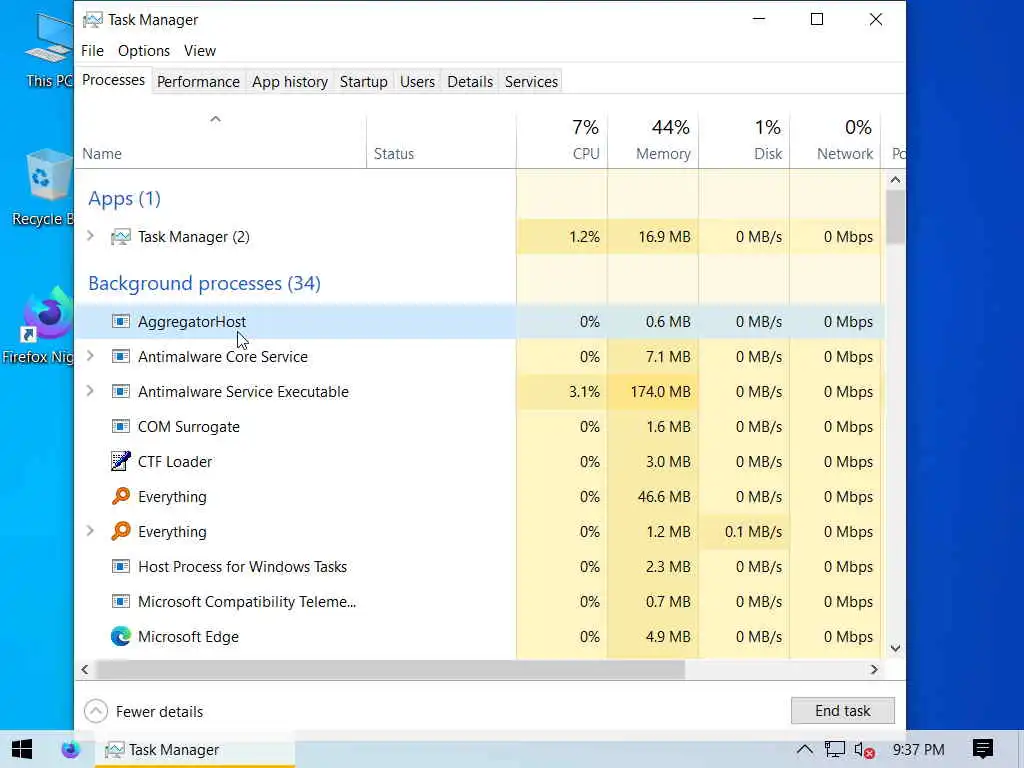Screen dimensions: 1024x768
Task: Click the vertical scrollbar down arrow
Action: click(895, 648)
